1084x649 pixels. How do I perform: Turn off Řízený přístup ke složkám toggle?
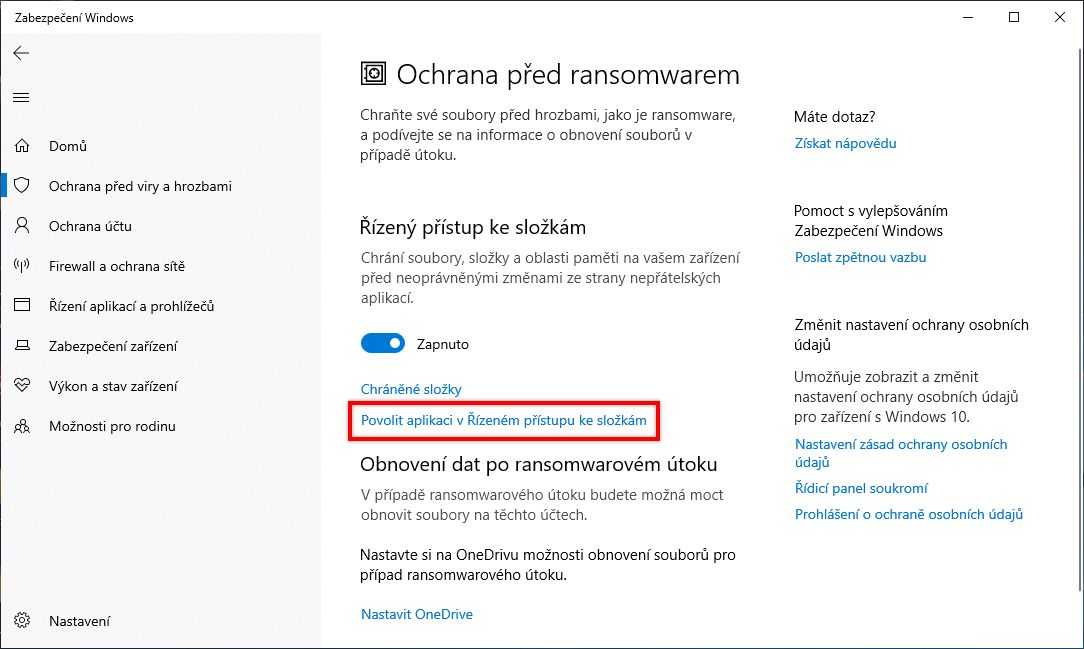[383, 344]
